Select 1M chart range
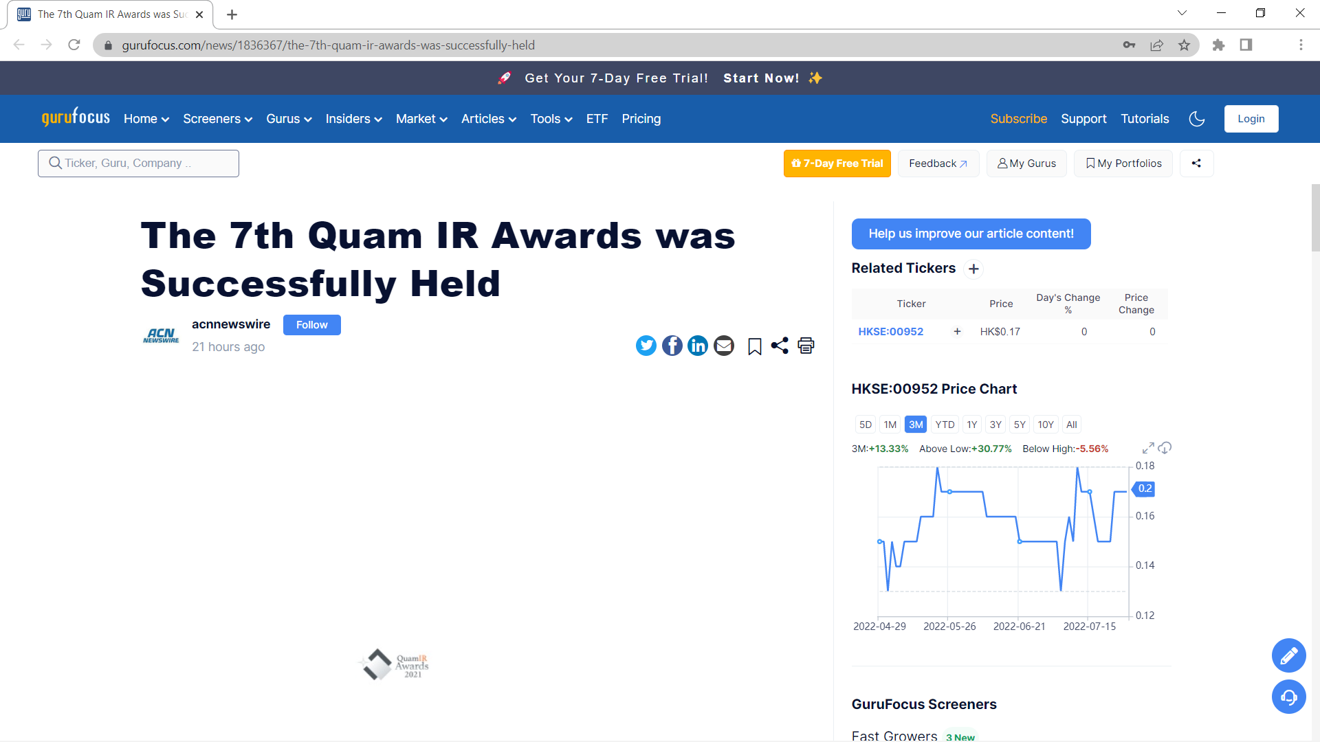This screenshot has height=742, width=1320. [890, 425]
